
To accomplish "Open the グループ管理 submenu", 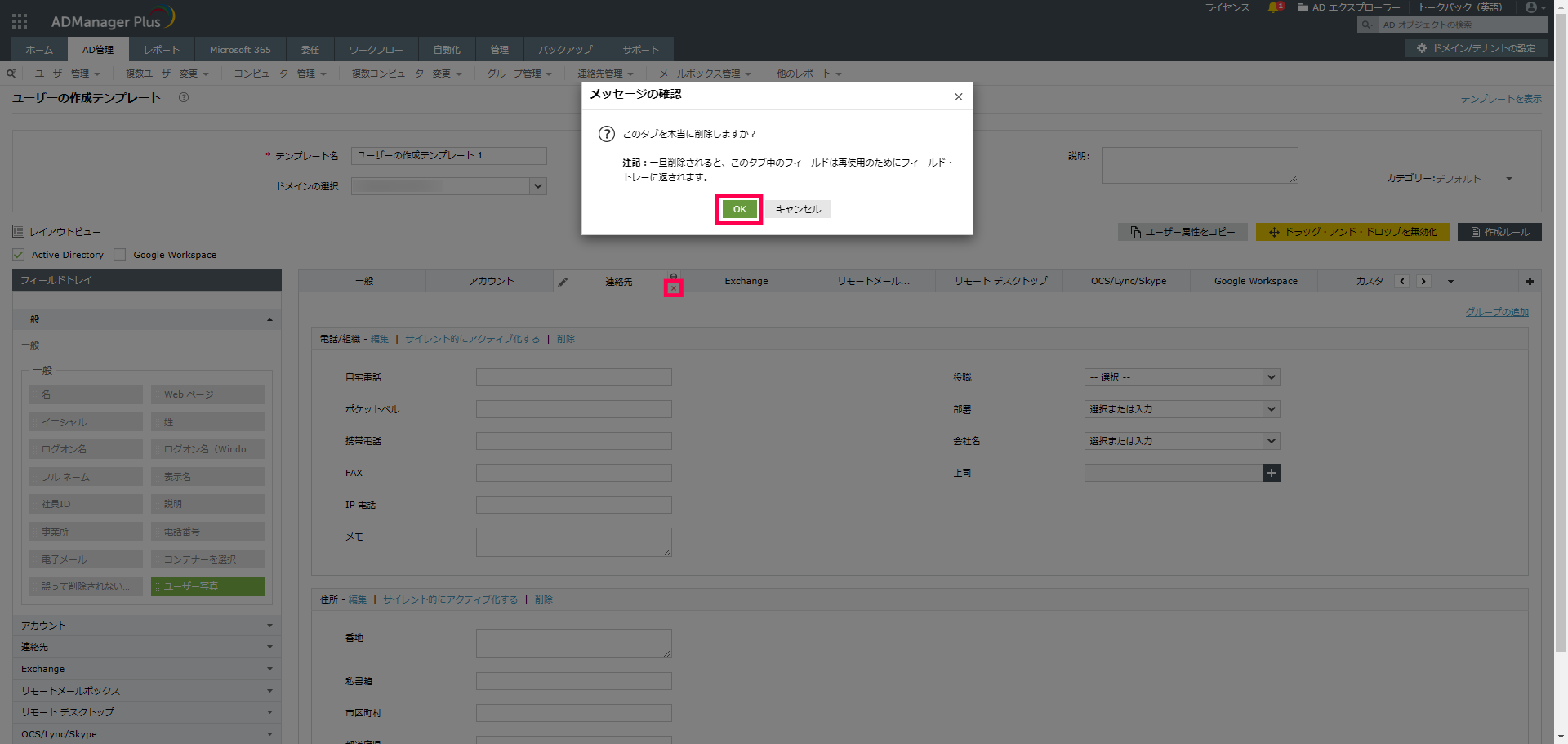I will point(519,74).
